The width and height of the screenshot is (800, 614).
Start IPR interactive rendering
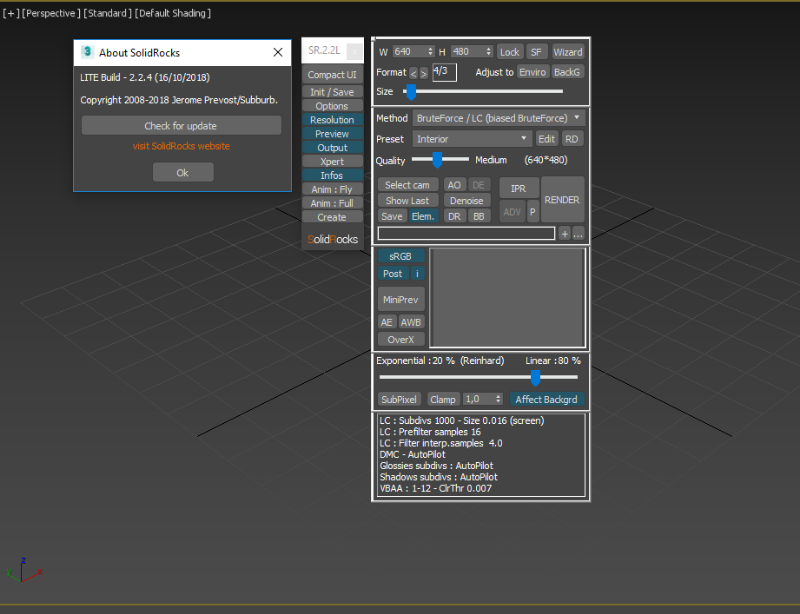[518, 188]
